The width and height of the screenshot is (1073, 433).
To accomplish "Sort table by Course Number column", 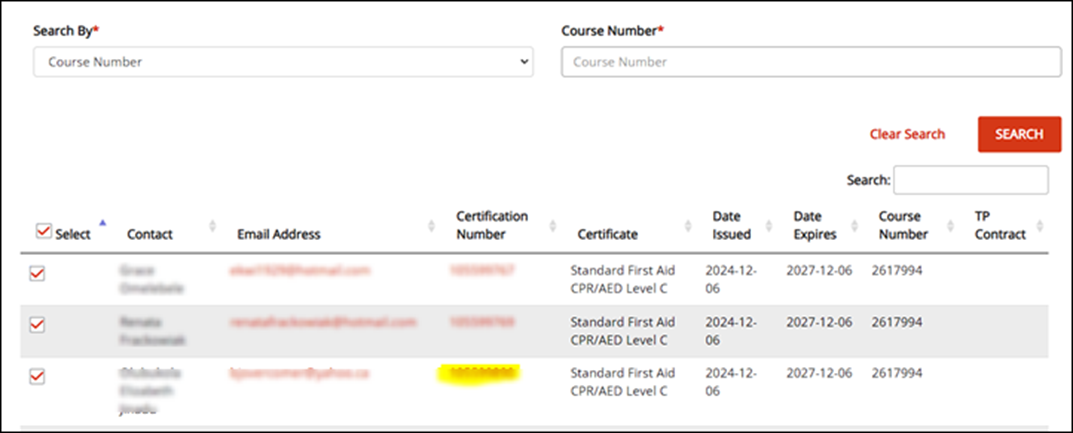I will coord(951,226).
